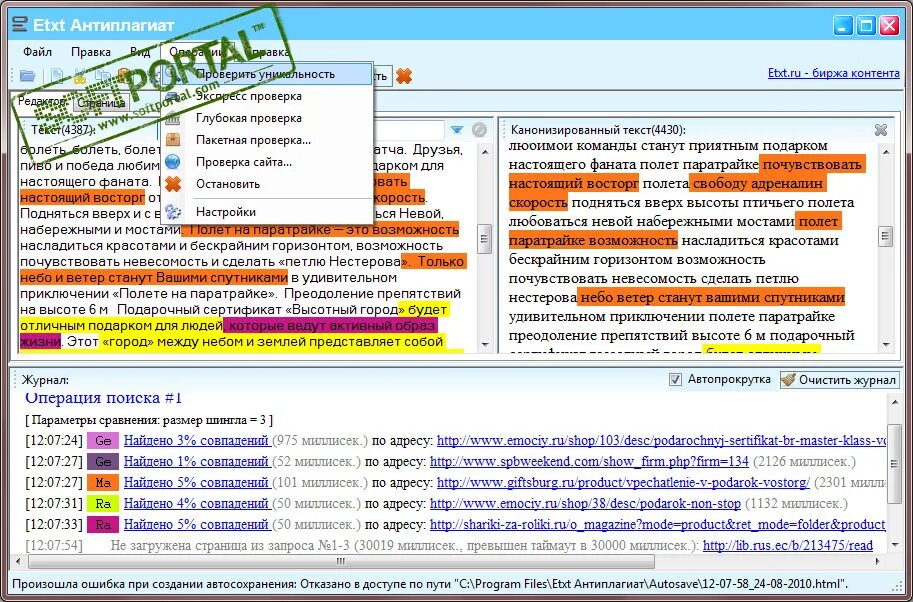Click the gray cancel circle icon in text panel
This screenshot has height=602, width=913.
point(479,129)
